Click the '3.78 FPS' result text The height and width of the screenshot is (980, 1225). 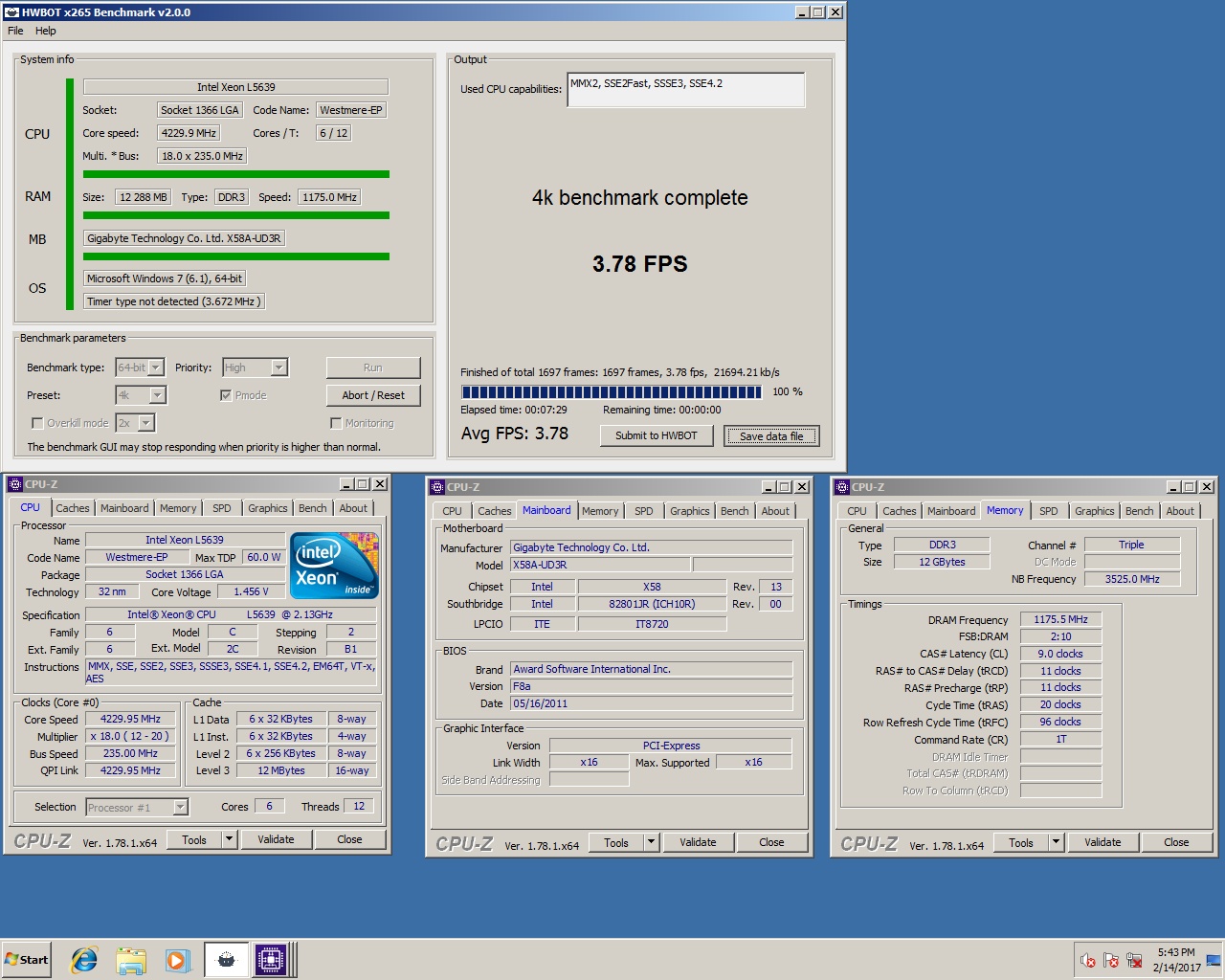(x=639, y=264)
